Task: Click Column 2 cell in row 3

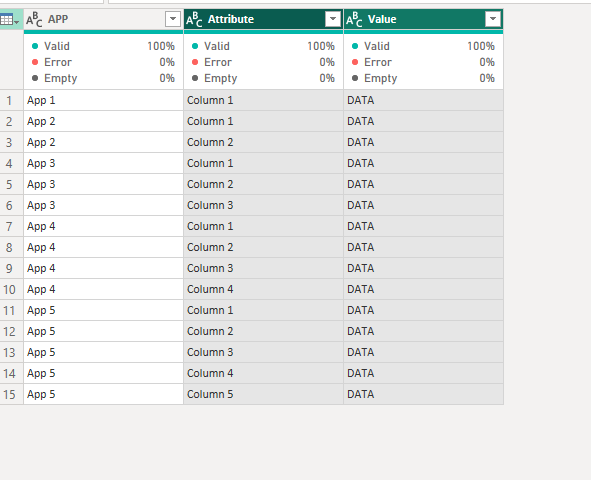Action: tap(263, 142)
